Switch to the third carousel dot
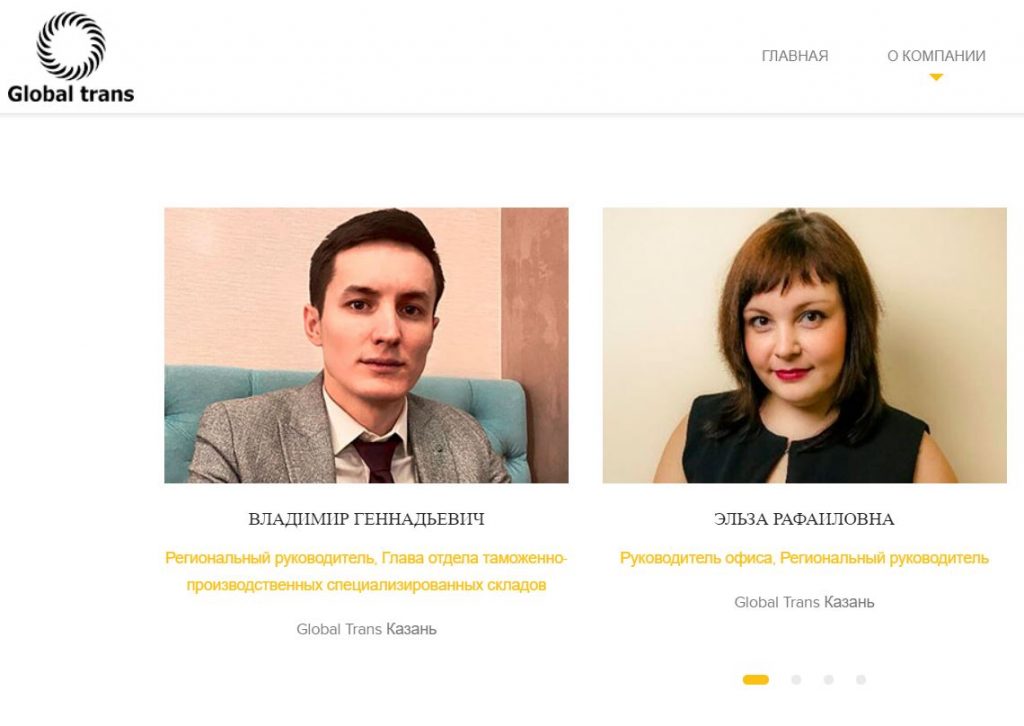The height and width of the screenshot is (726, 1024). click(x=828, y=680)
